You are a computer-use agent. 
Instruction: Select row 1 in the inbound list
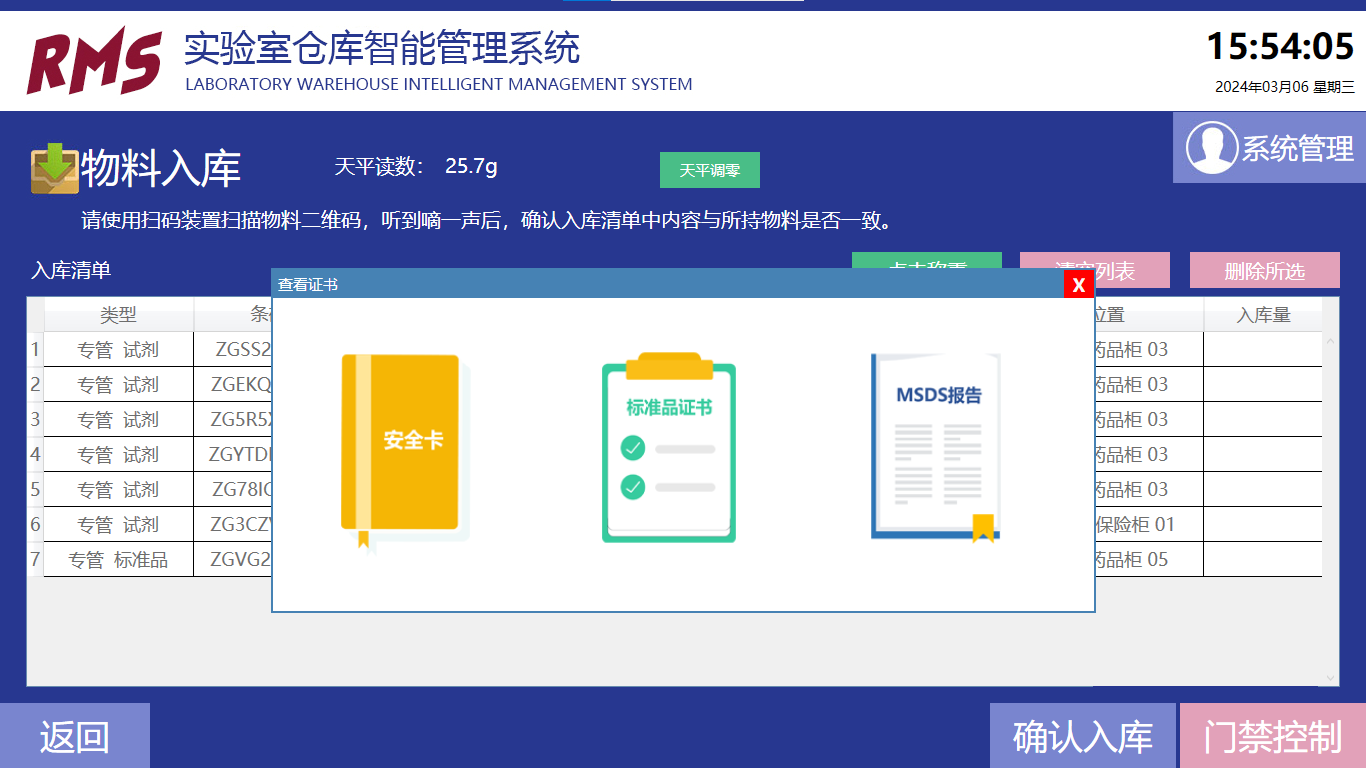pyautogui.click(x=35, y=350)
